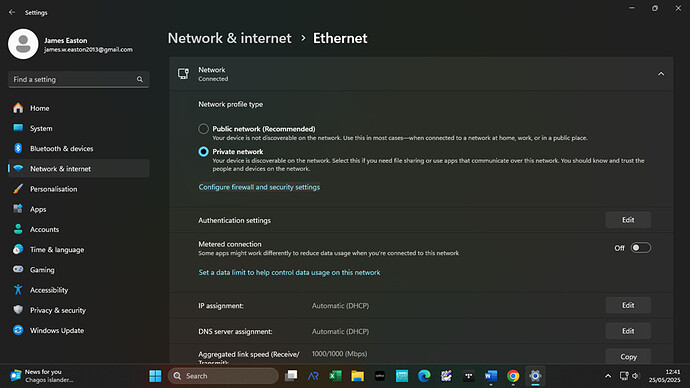The height and width of the screenshot is (388, 690).
Task: Click the Set a data limit link
Action: coord(289,272)
